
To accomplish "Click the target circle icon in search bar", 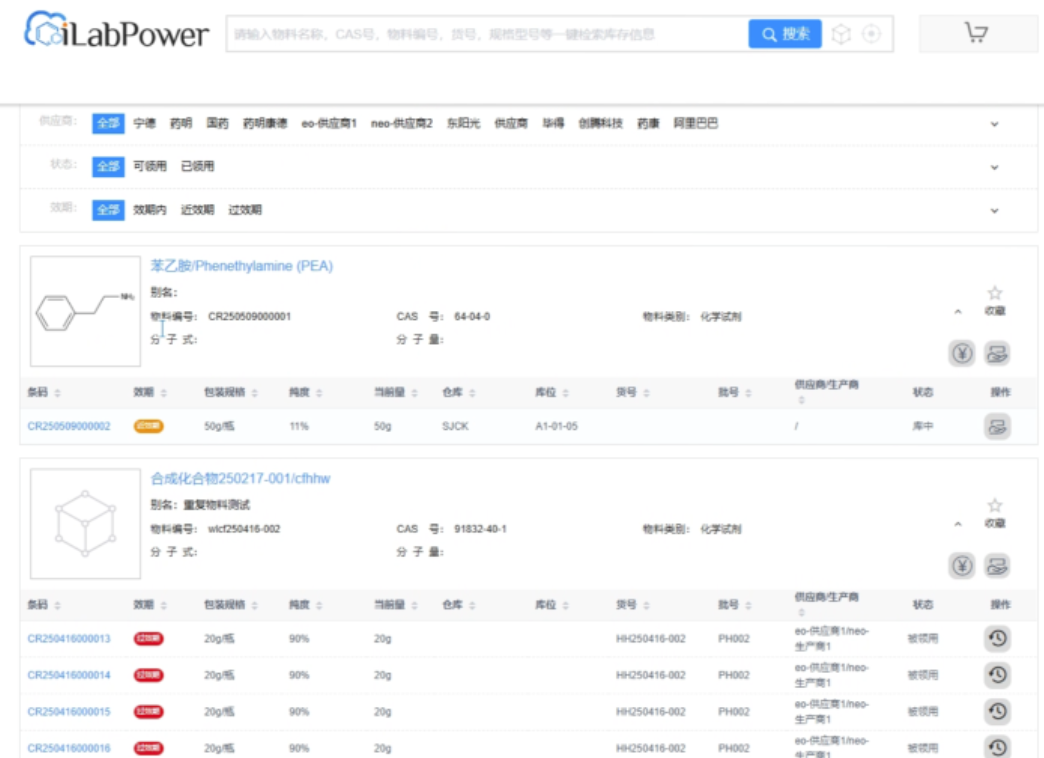I will (871, 34).
